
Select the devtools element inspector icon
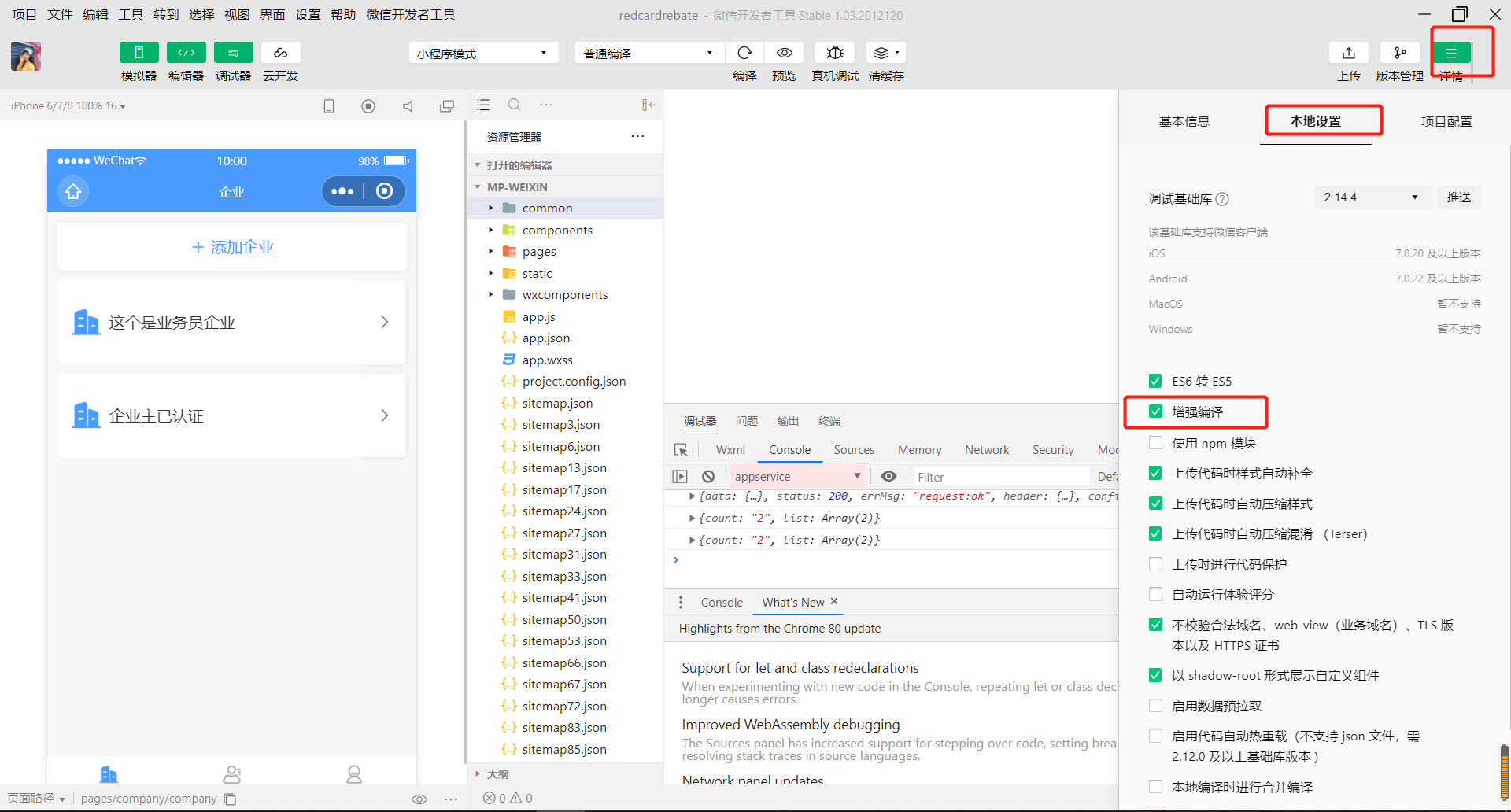pyautogui.click(x=681, y=449)
